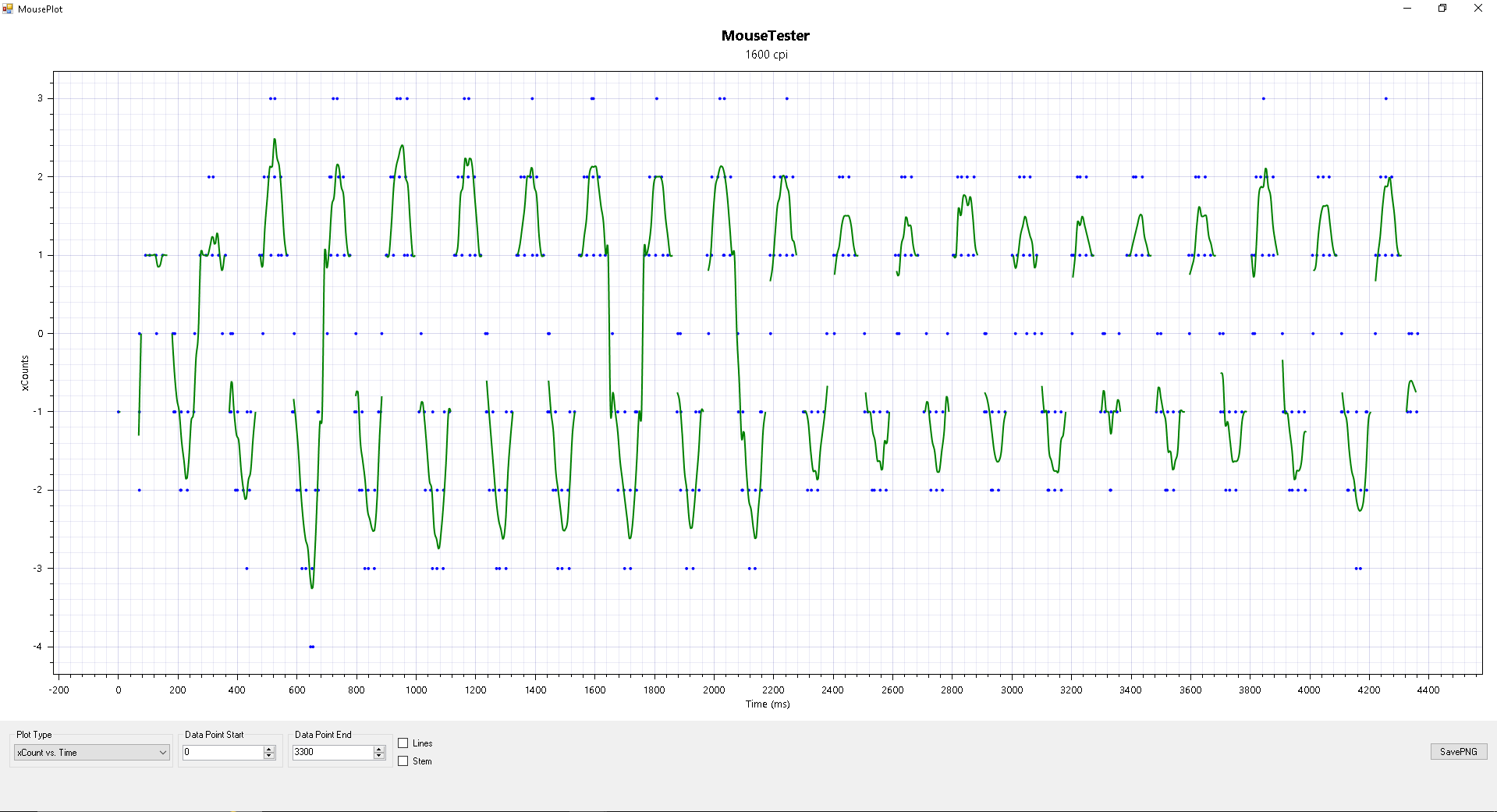1497x812 pixels.
Task: Click the SavePNG button
Action: click(1458, 752)
